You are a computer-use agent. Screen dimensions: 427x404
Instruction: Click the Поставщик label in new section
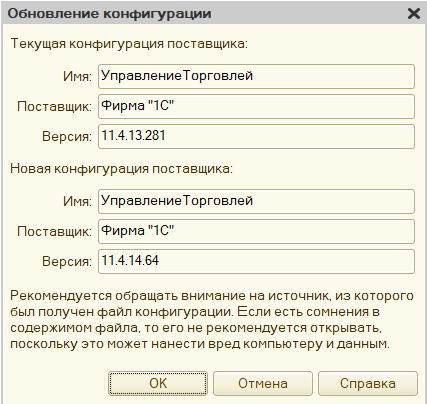click(54, 232)
